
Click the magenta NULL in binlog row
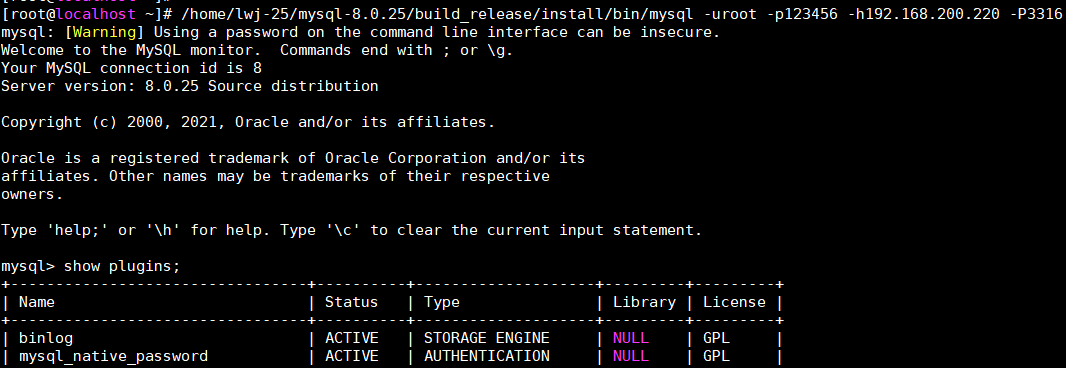(631, 338)
